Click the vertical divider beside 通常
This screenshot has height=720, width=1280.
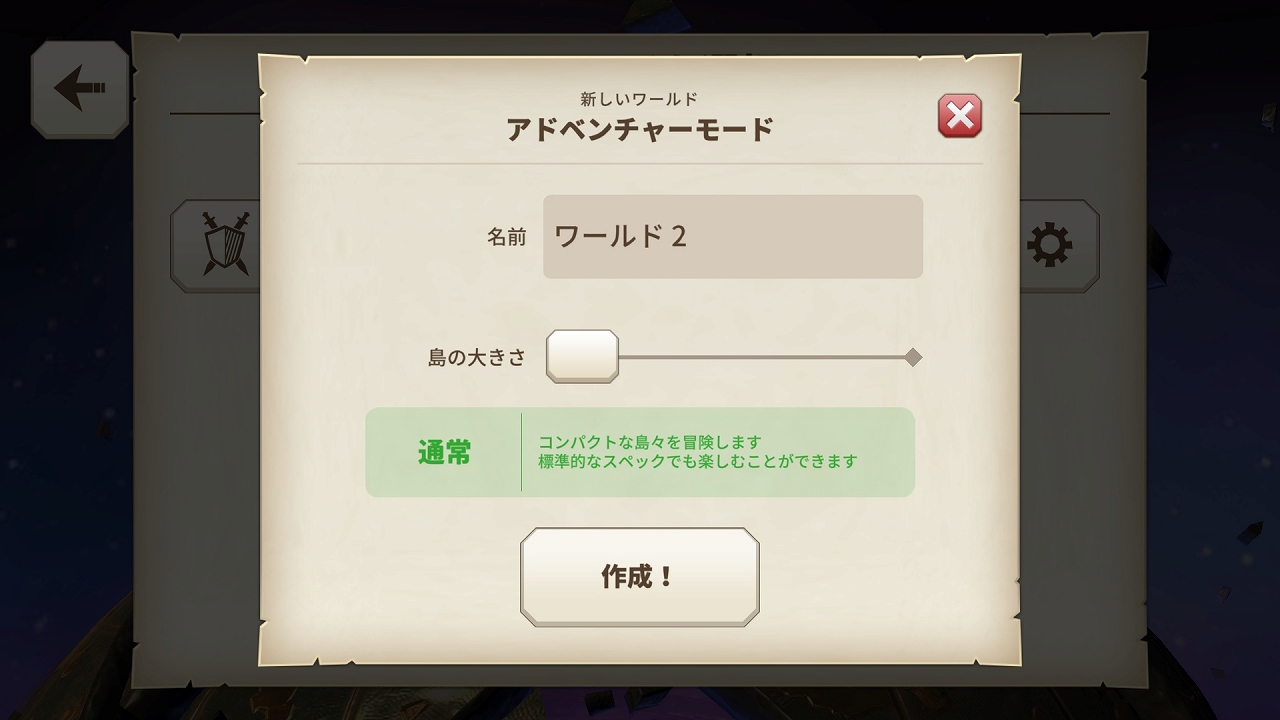[521, 452]
